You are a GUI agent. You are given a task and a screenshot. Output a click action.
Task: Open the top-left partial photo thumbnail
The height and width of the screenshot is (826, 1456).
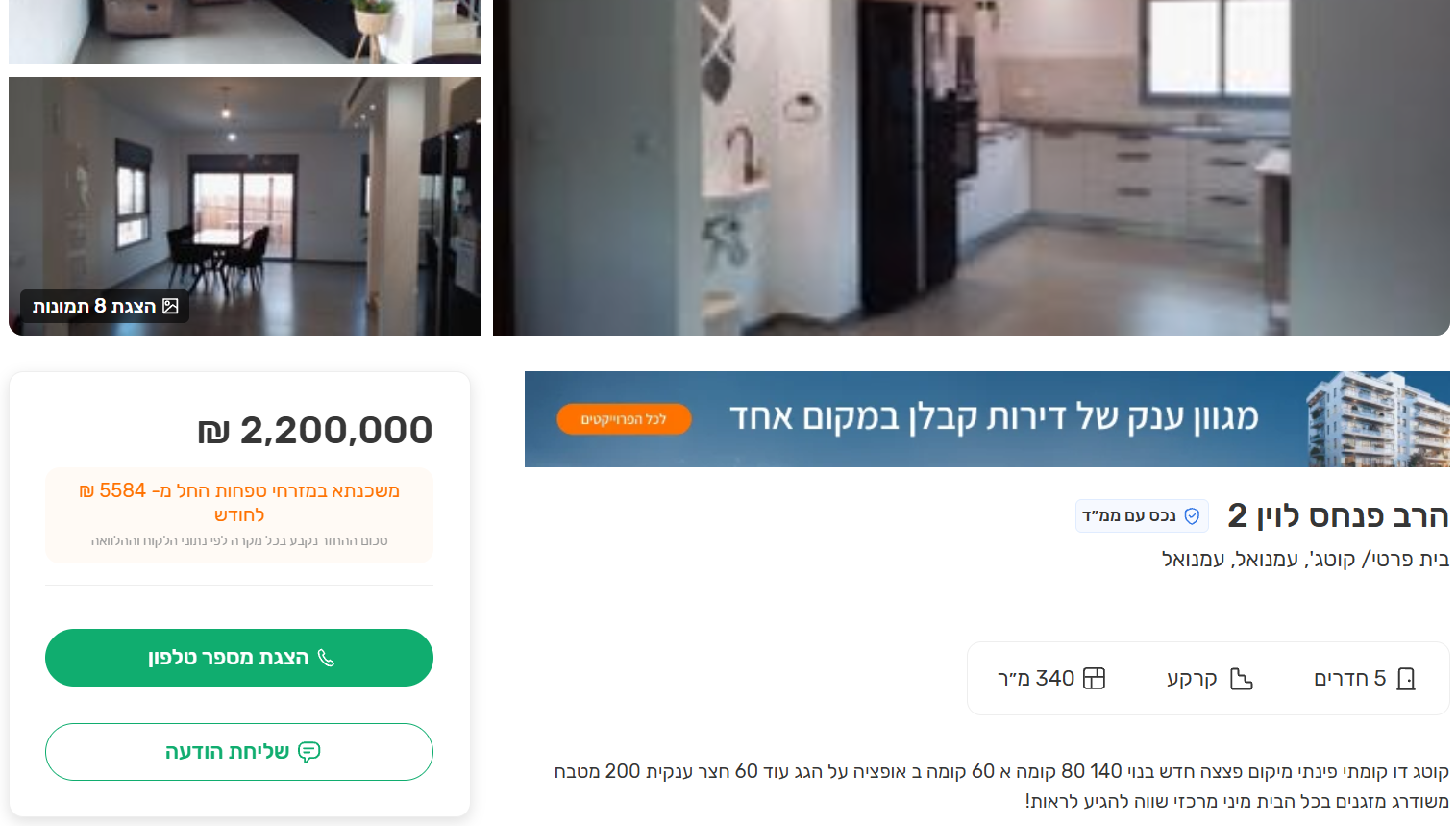tap(244, 32)
